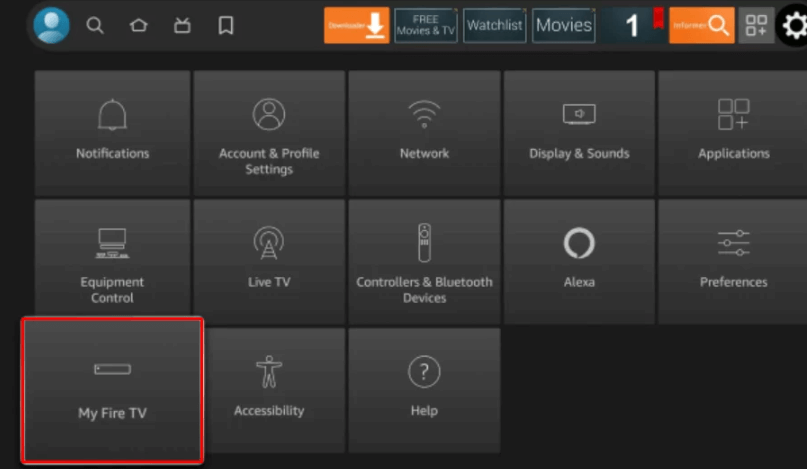Open the bookmark (My Stuff) icon
This screenshot has width=807, height=469.
coord(225,25)
